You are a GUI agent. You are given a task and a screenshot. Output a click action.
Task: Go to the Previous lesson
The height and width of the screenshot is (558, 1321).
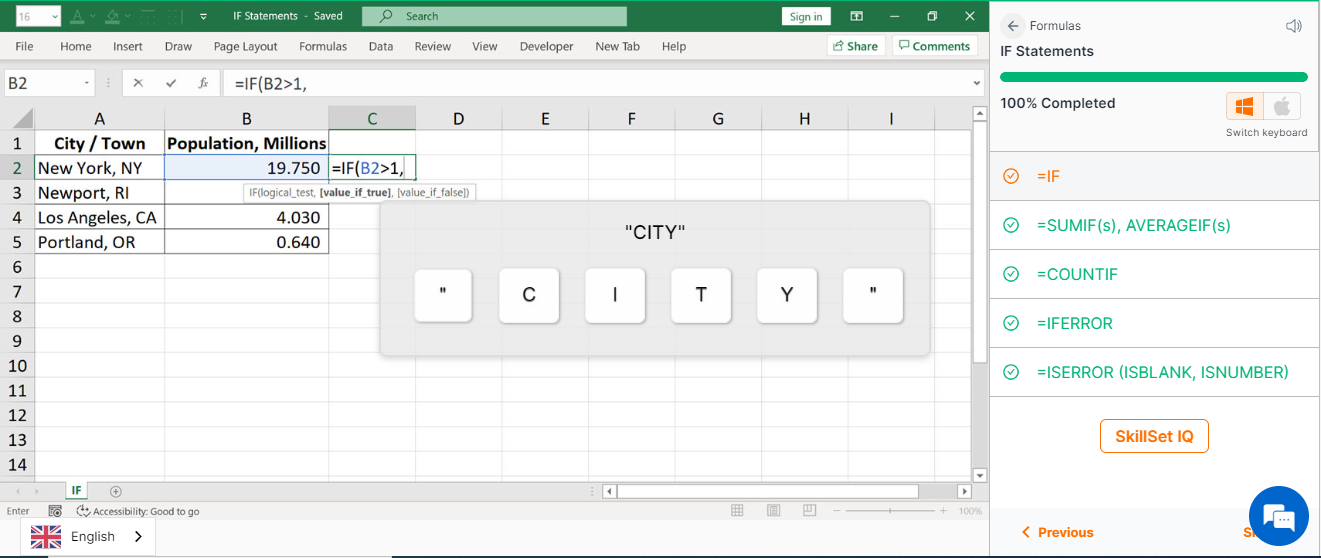click(x=1057, y=532)
